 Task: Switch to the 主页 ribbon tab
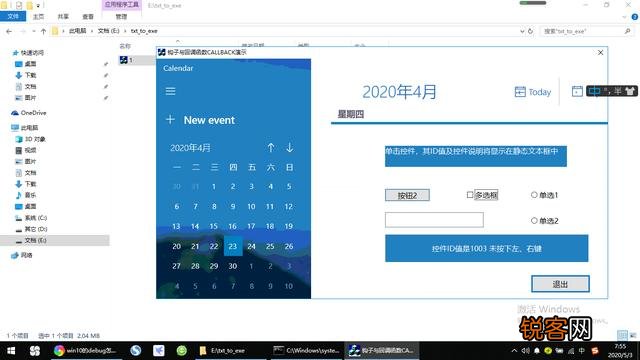point(38,17)
